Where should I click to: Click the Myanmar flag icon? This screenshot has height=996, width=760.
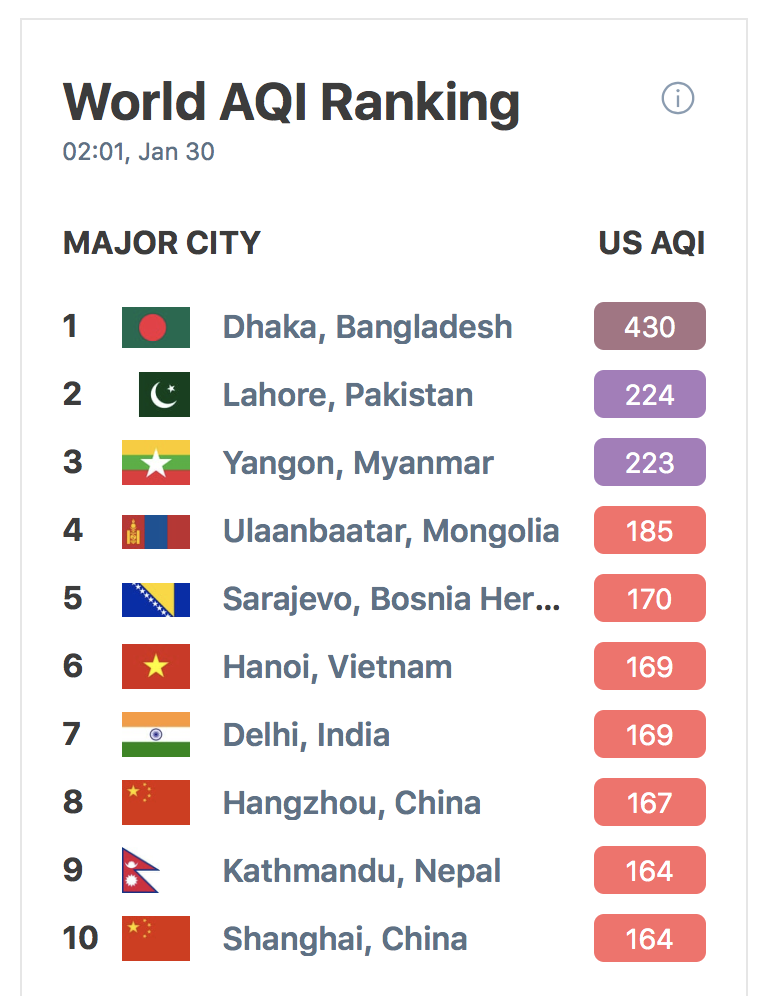pyautogui.click(x=156, y=462)
